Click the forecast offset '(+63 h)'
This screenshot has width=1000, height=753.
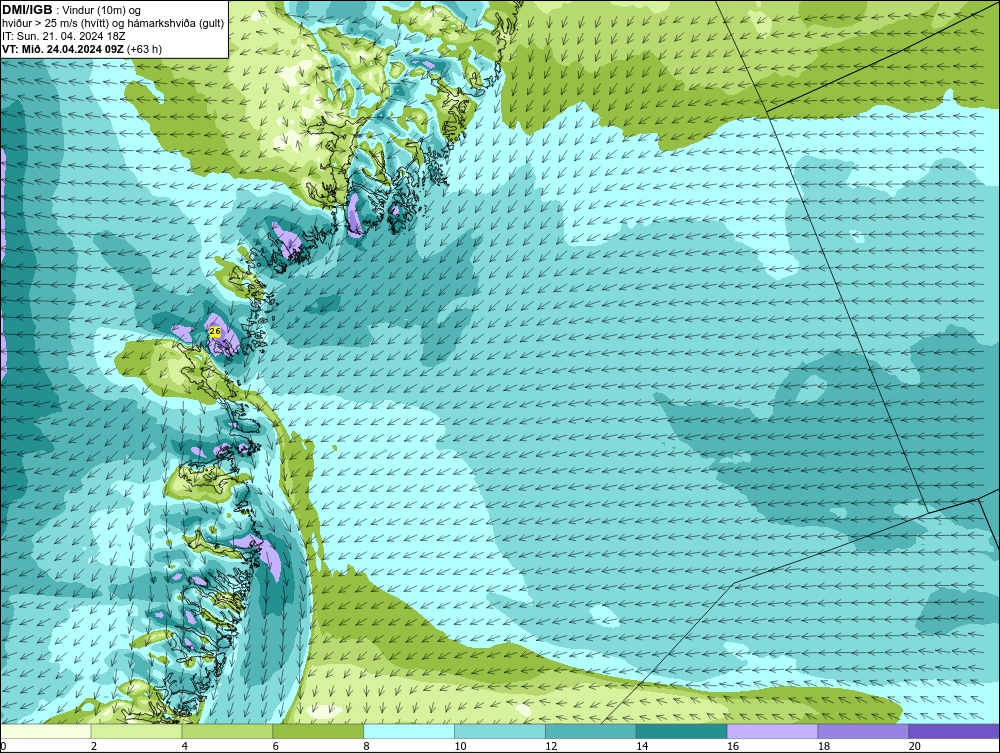pos(144,49)
